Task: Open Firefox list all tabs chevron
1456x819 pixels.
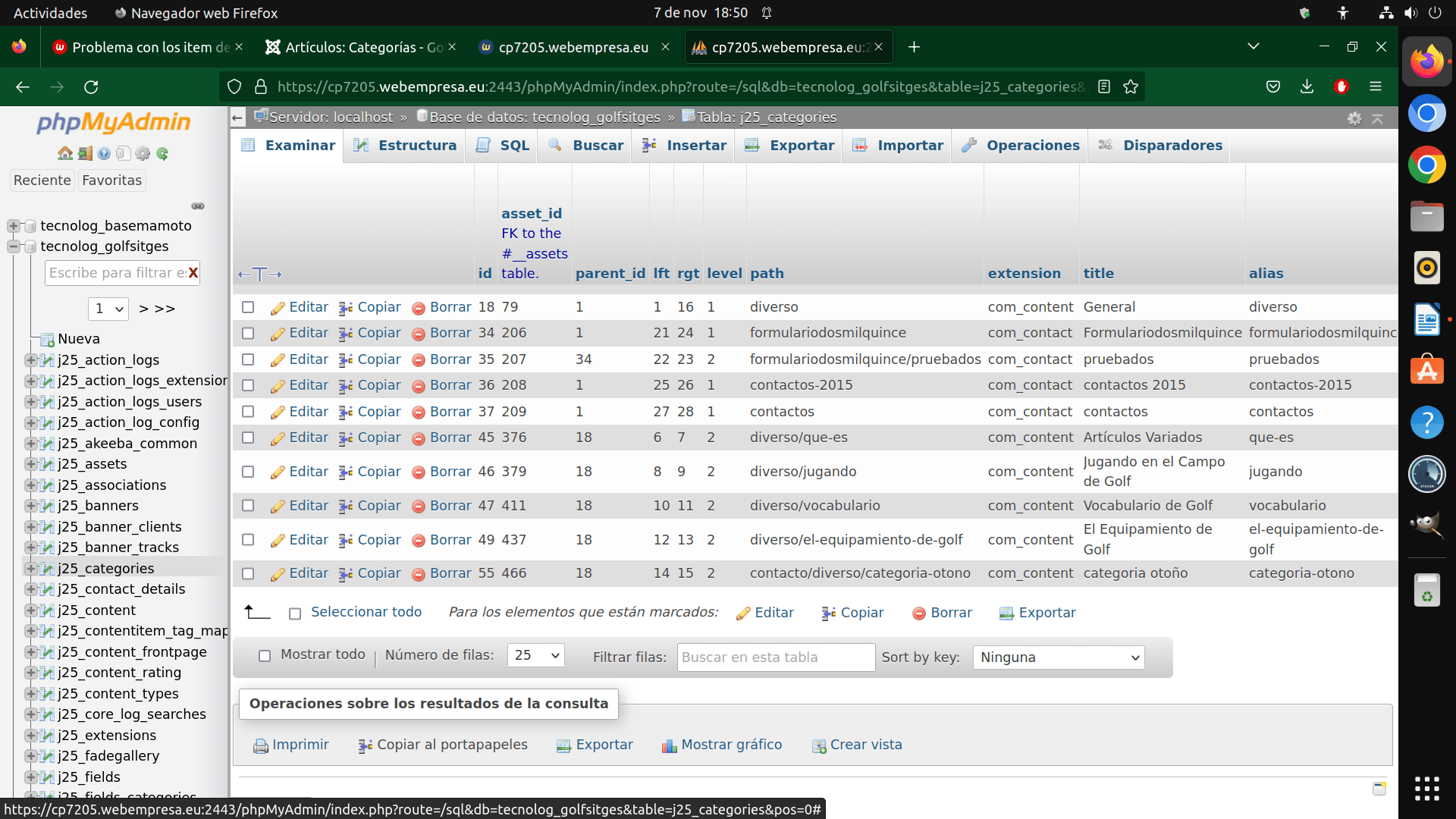Action: [x=1254, y=47]
